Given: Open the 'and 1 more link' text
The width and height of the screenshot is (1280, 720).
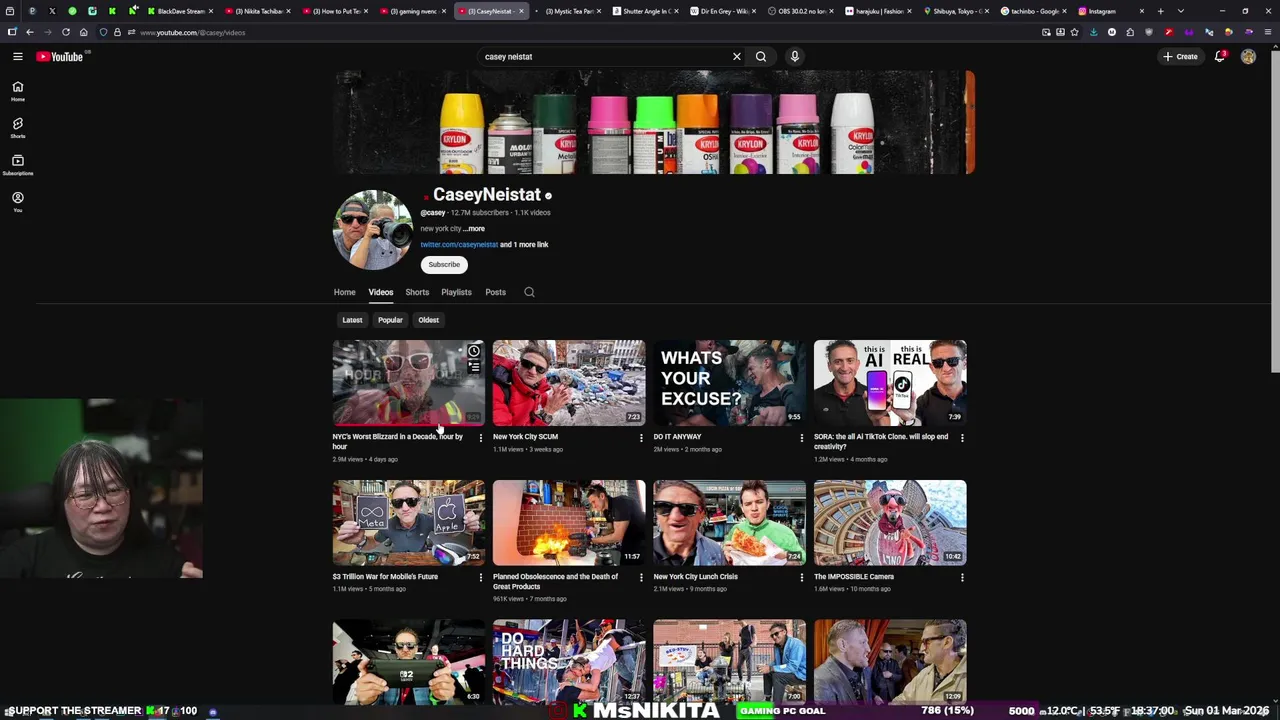Looking at the screenshot, I should click(524, 245).
